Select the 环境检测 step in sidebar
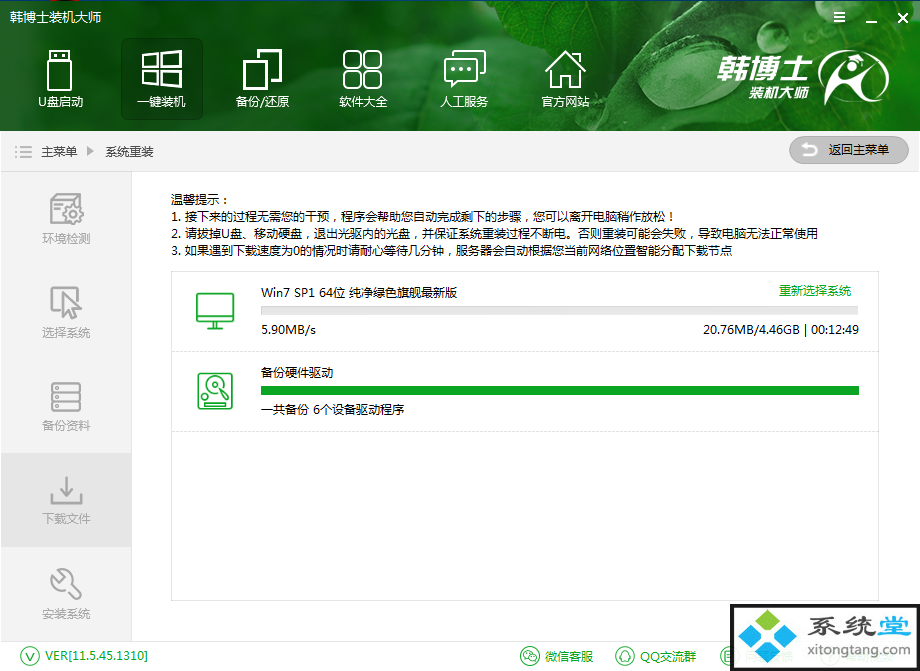This screenshot has width=920, height=671. [66, 218]
